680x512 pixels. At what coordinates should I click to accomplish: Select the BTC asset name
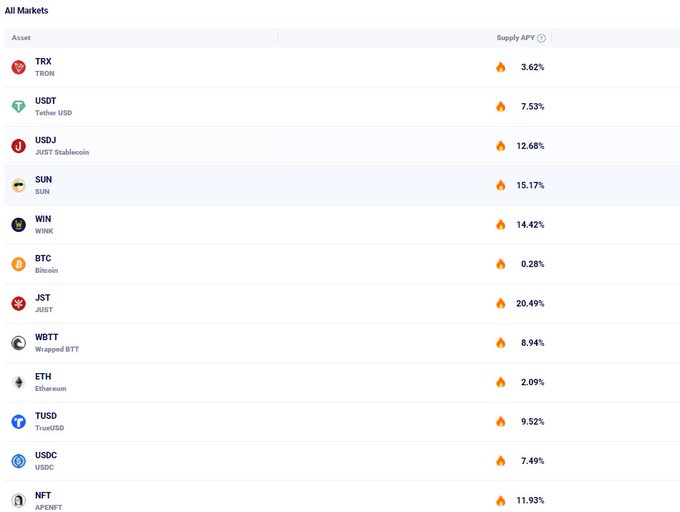coord(43,258)
